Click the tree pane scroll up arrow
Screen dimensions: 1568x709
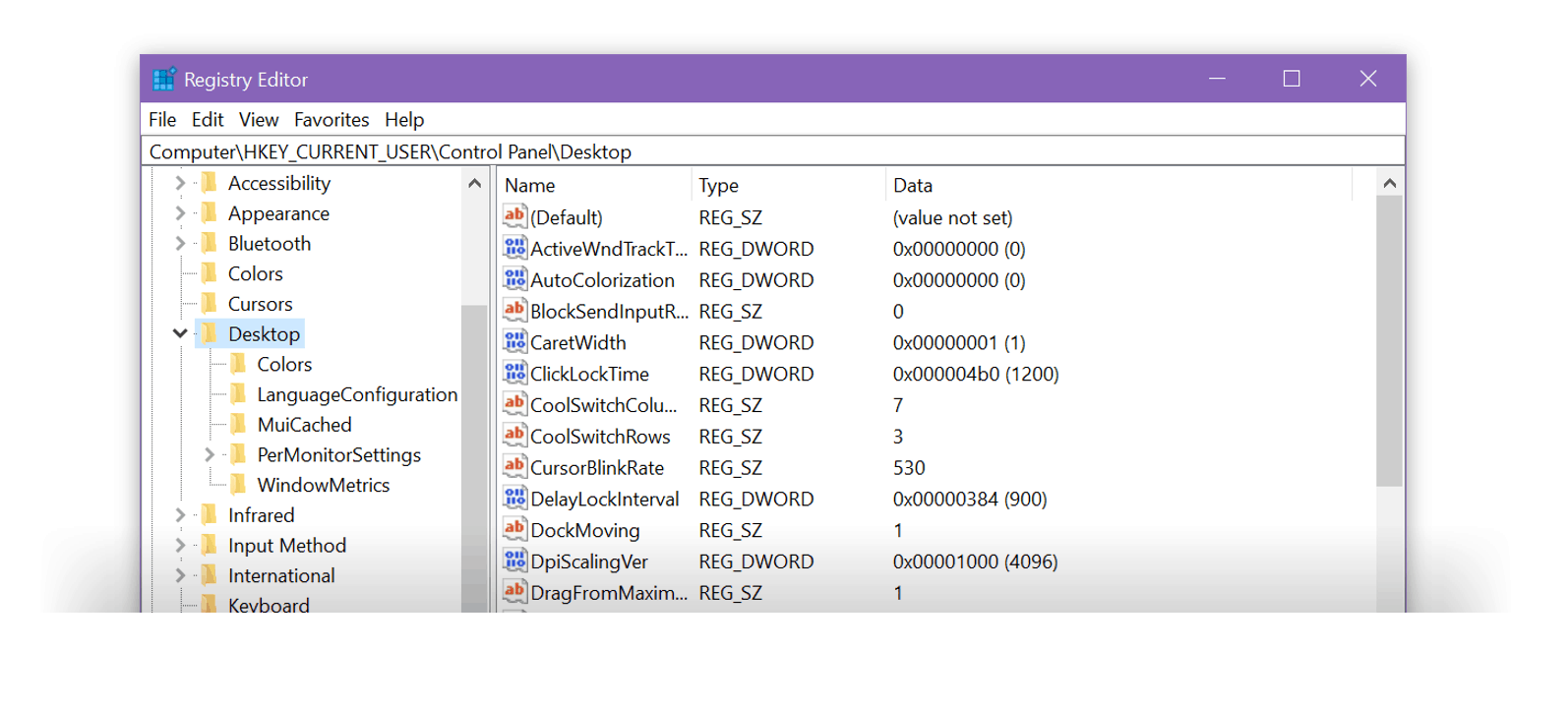(474, 184)
